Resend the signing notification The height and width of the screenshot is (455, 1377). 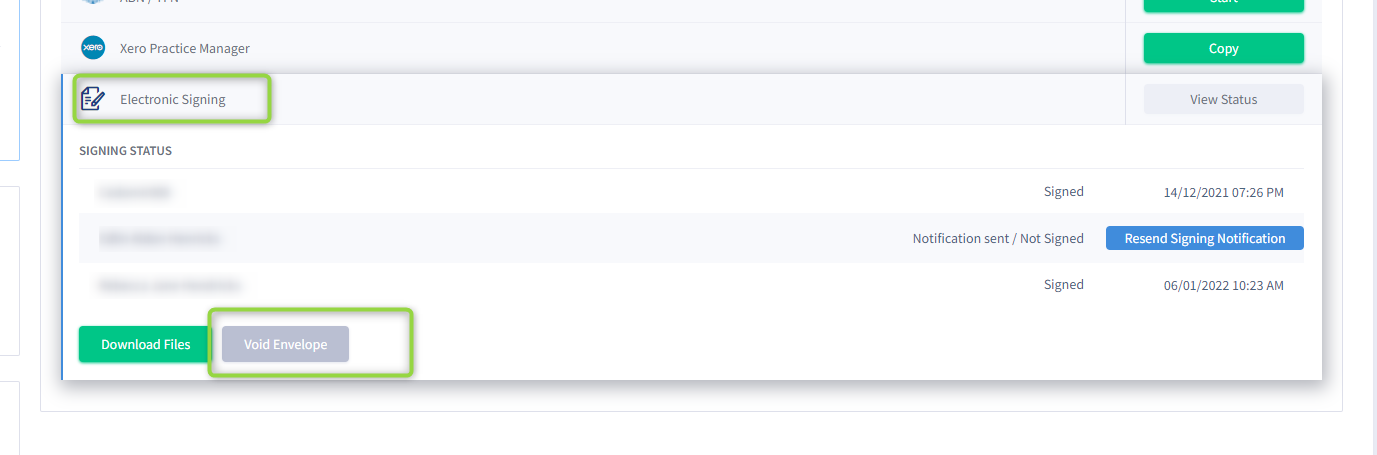point(1204,238)
